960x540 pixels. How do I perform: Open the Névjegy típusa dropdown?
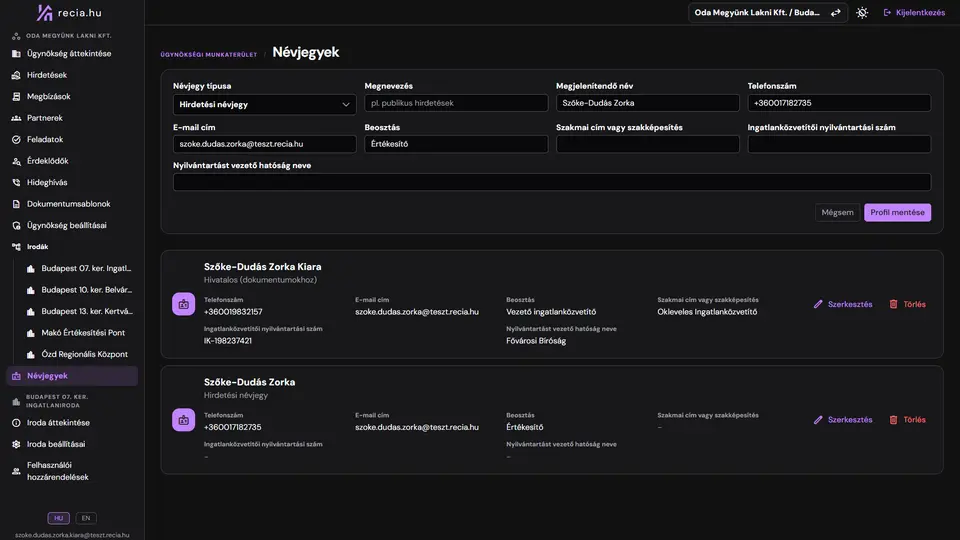(264, 105)
